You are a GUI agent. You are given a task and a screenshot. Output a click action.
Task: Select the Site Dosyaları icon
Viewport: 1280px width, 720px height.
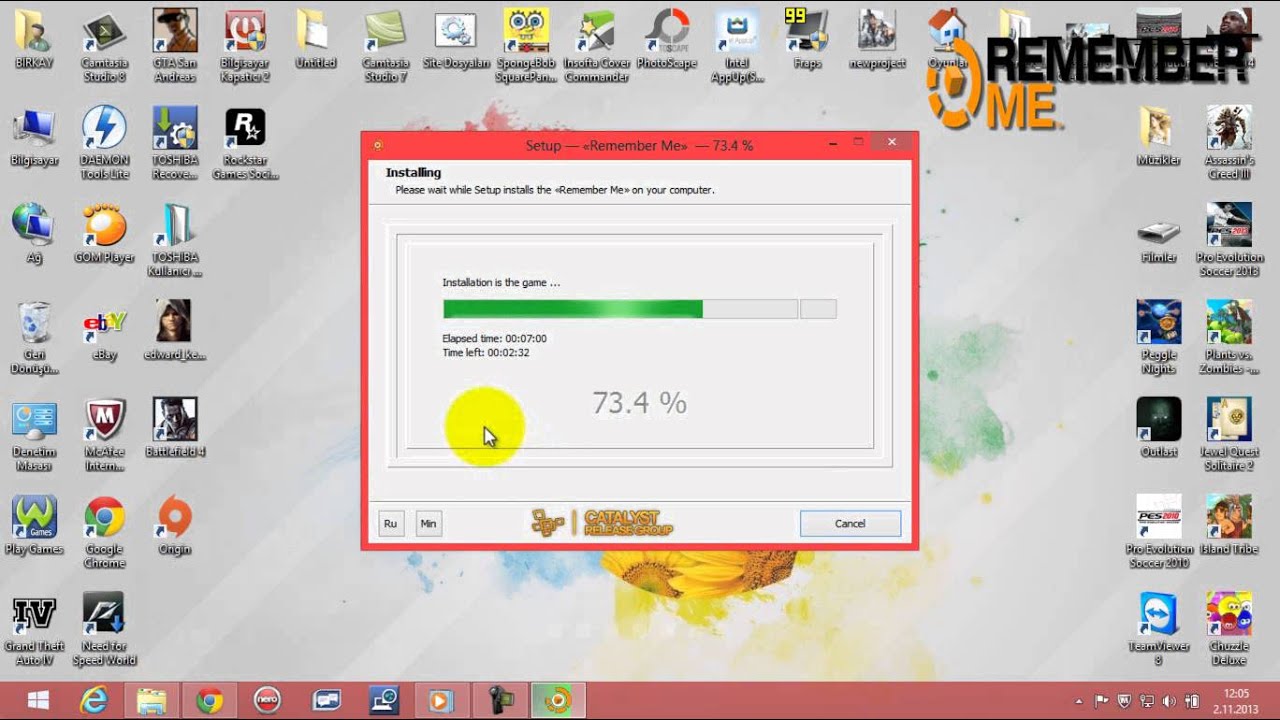point(456,40)
